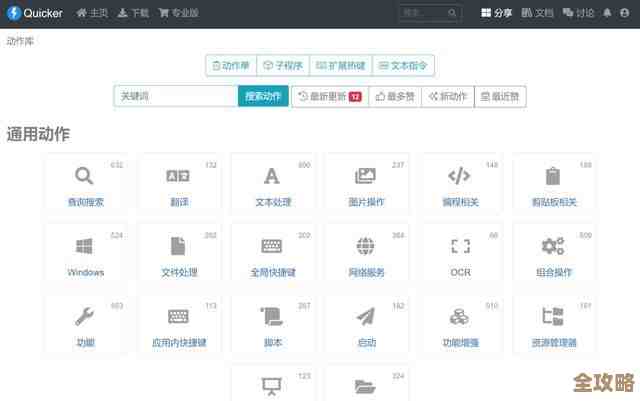Click the Quicker lightning logo

(x=14, y=13)
